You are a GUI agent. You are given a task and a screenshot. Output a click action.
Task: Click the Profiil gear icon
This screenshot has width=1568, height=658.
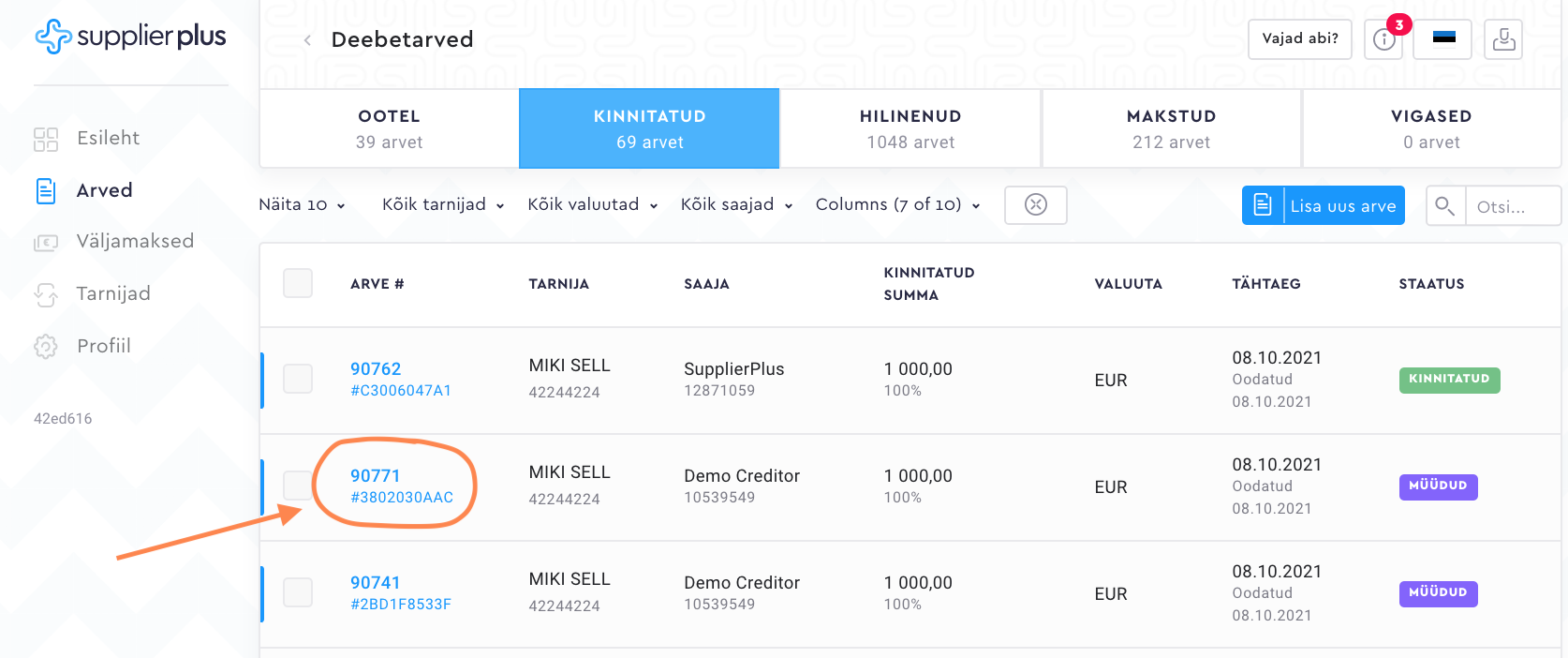point(46,346)
